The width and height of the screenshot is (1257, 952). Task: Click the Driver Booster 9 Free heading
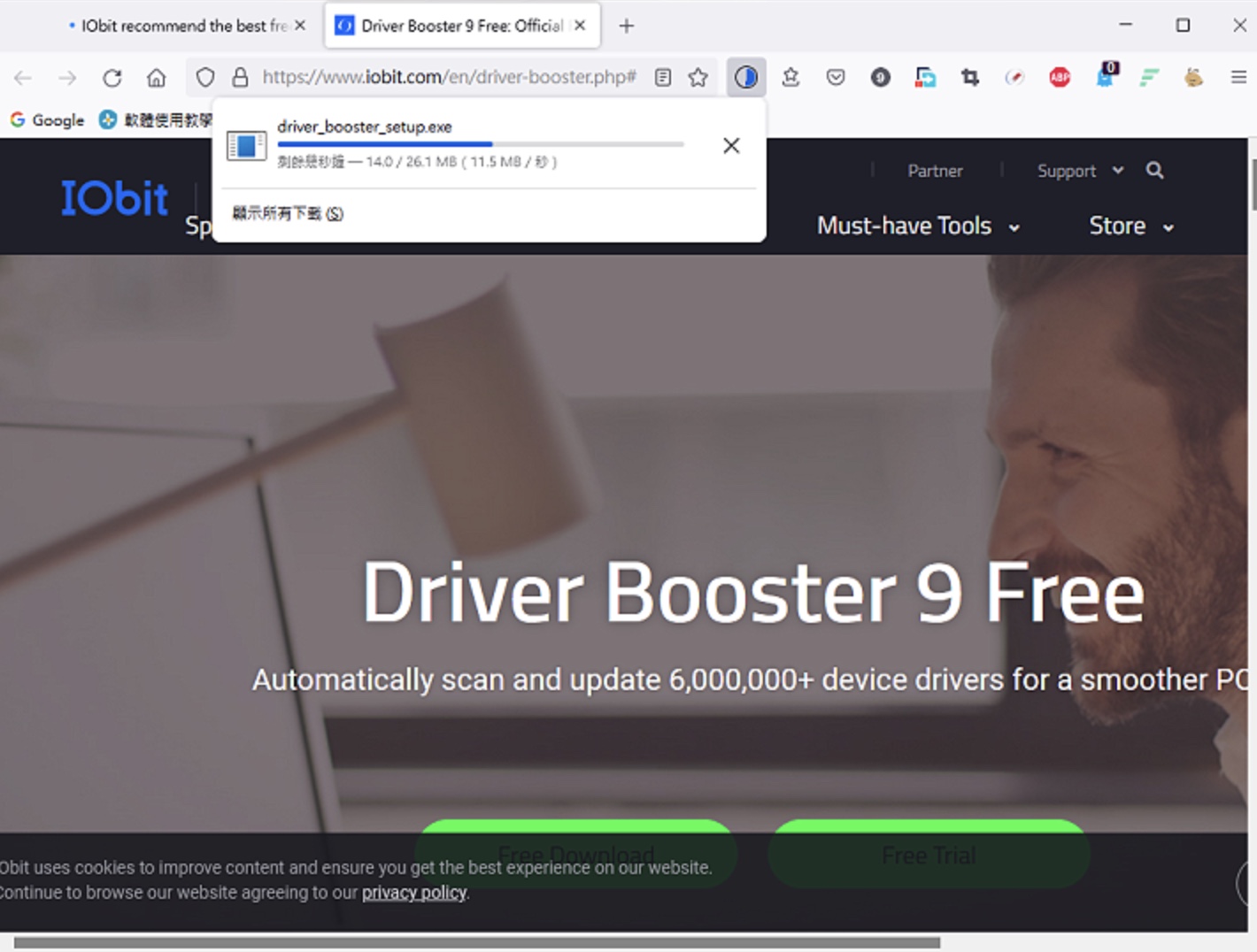point(753,592)
